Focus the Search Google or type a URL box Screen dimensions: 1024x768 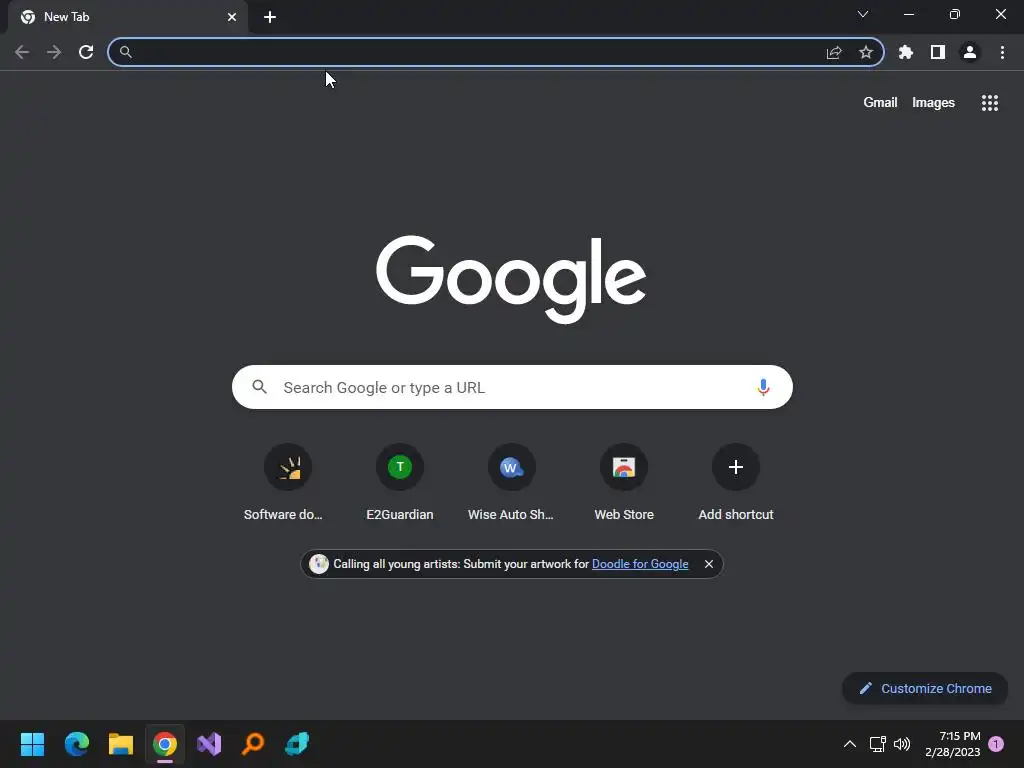pyautogui.click(x=513, y=387)
